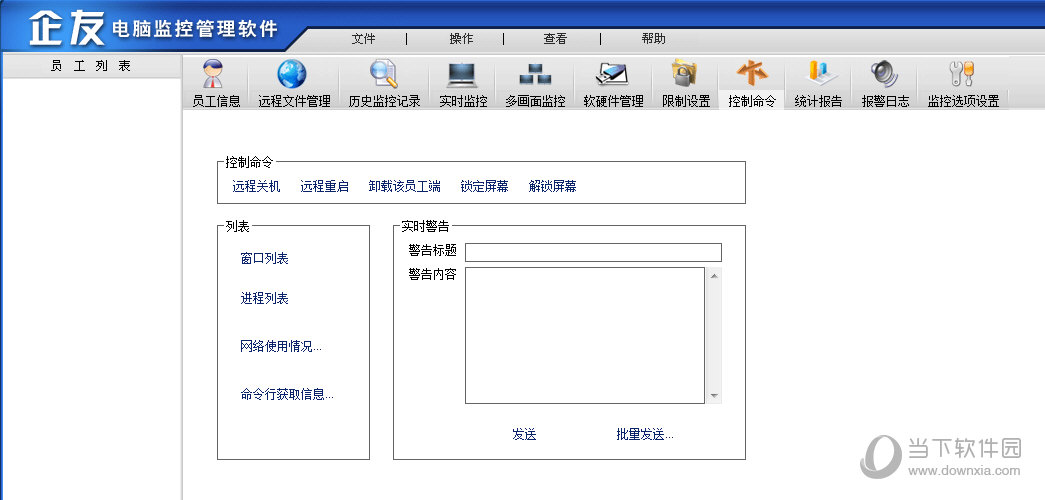Click 发送 to send the warning

point(524,434)
